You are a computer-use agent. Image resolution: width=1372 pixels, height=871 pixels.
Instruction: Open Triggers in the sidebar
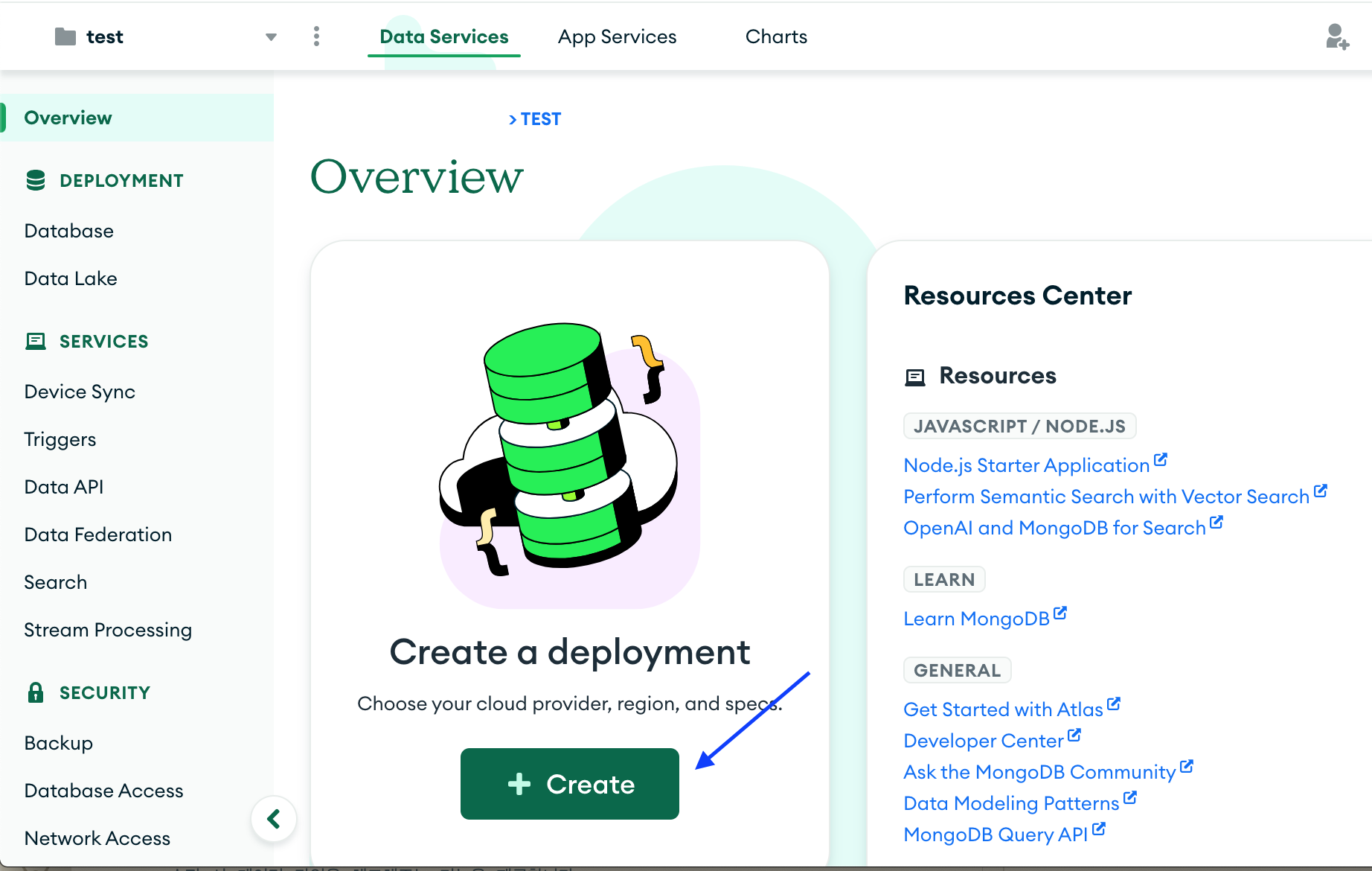pos(60,439)
